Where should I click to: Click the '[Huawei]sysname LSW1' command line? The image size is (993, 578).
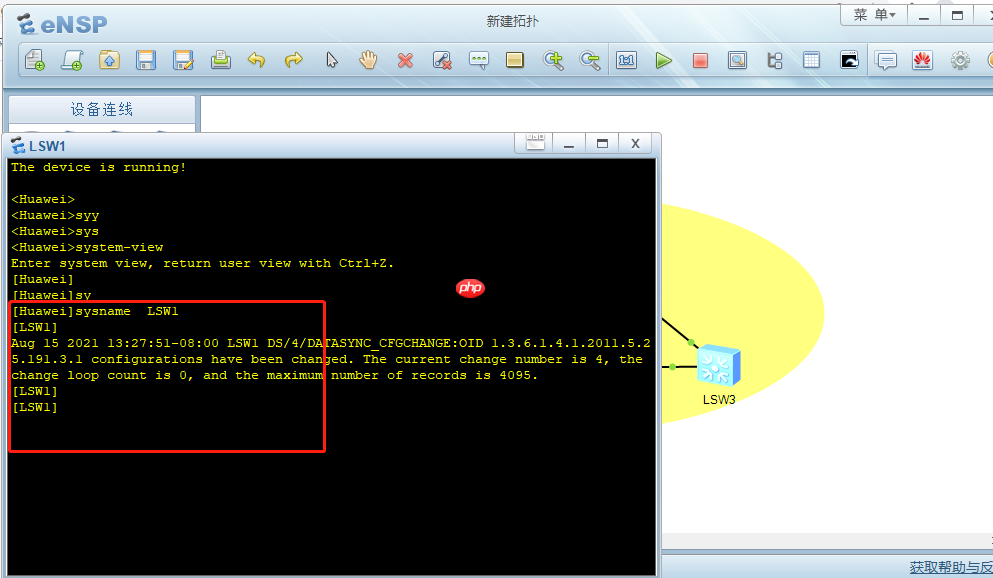click(x=95, y=311)
